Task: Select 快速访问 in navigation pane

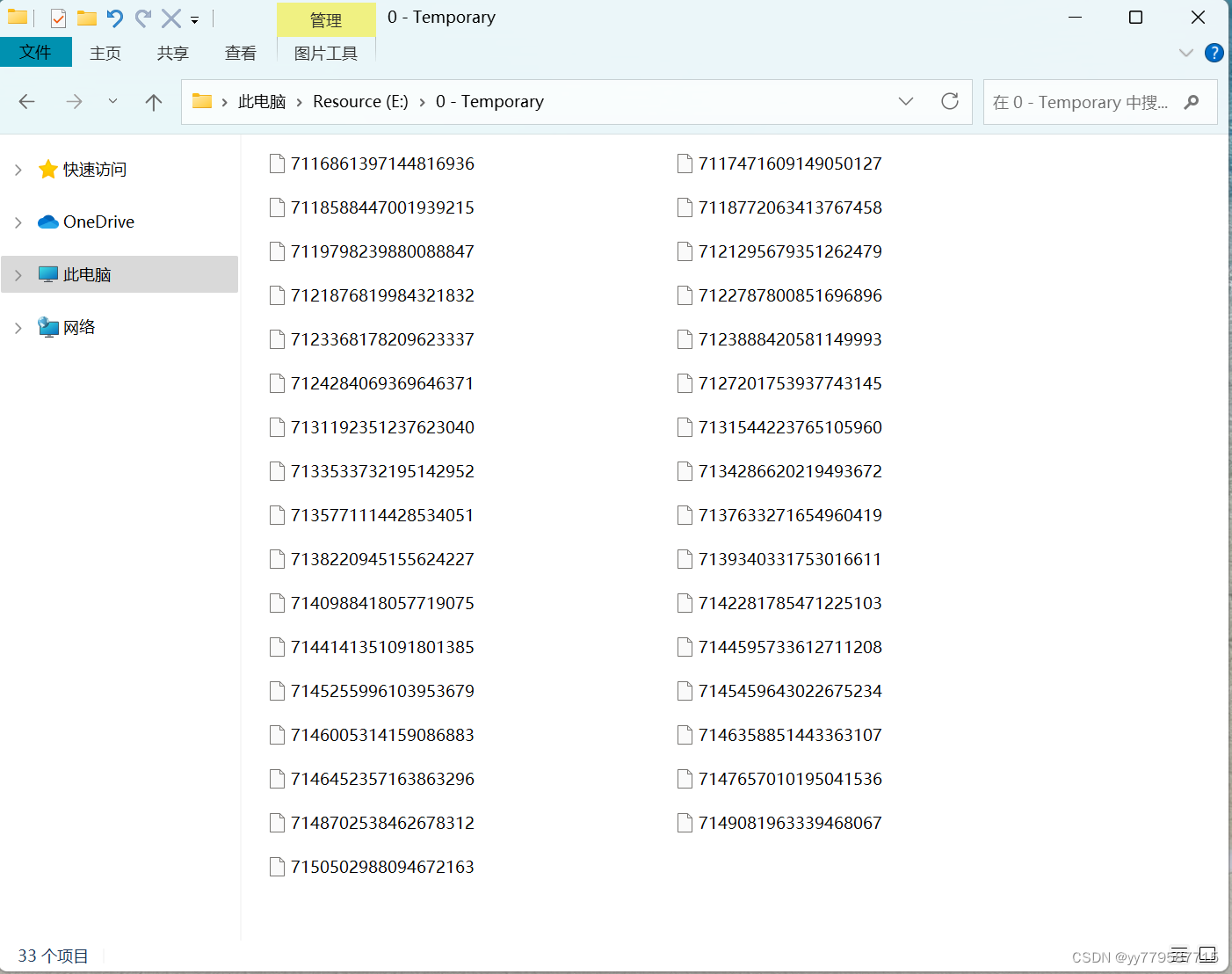Action: click(x=95, y=170)
